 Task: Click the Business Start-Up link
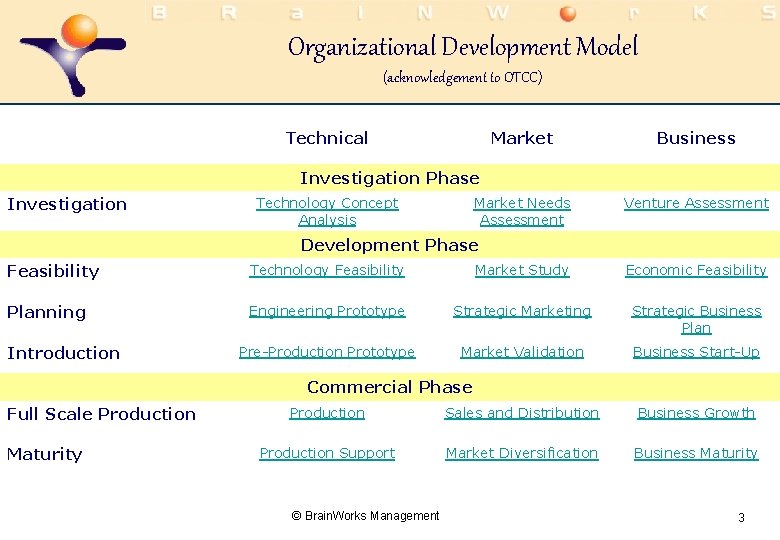point(696,352)
